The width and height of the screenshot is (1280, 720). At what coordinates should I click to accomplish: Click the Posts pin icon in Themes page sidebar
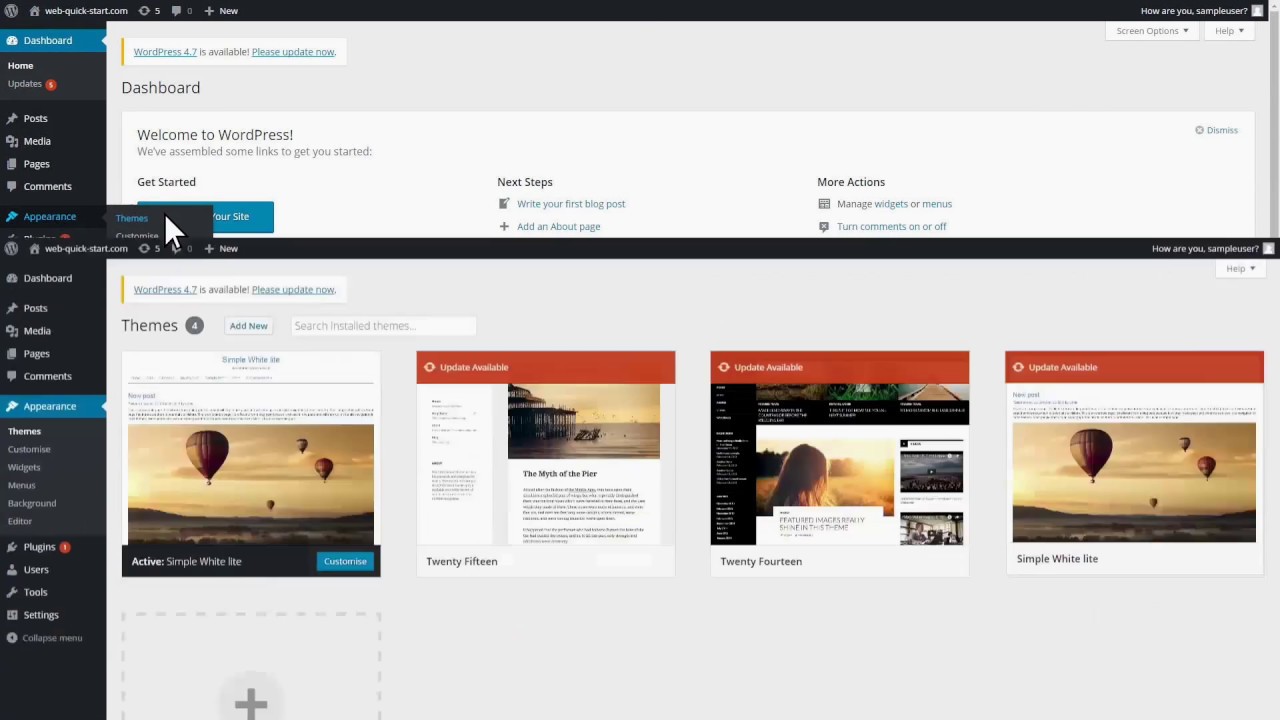[x=12, y=308]
